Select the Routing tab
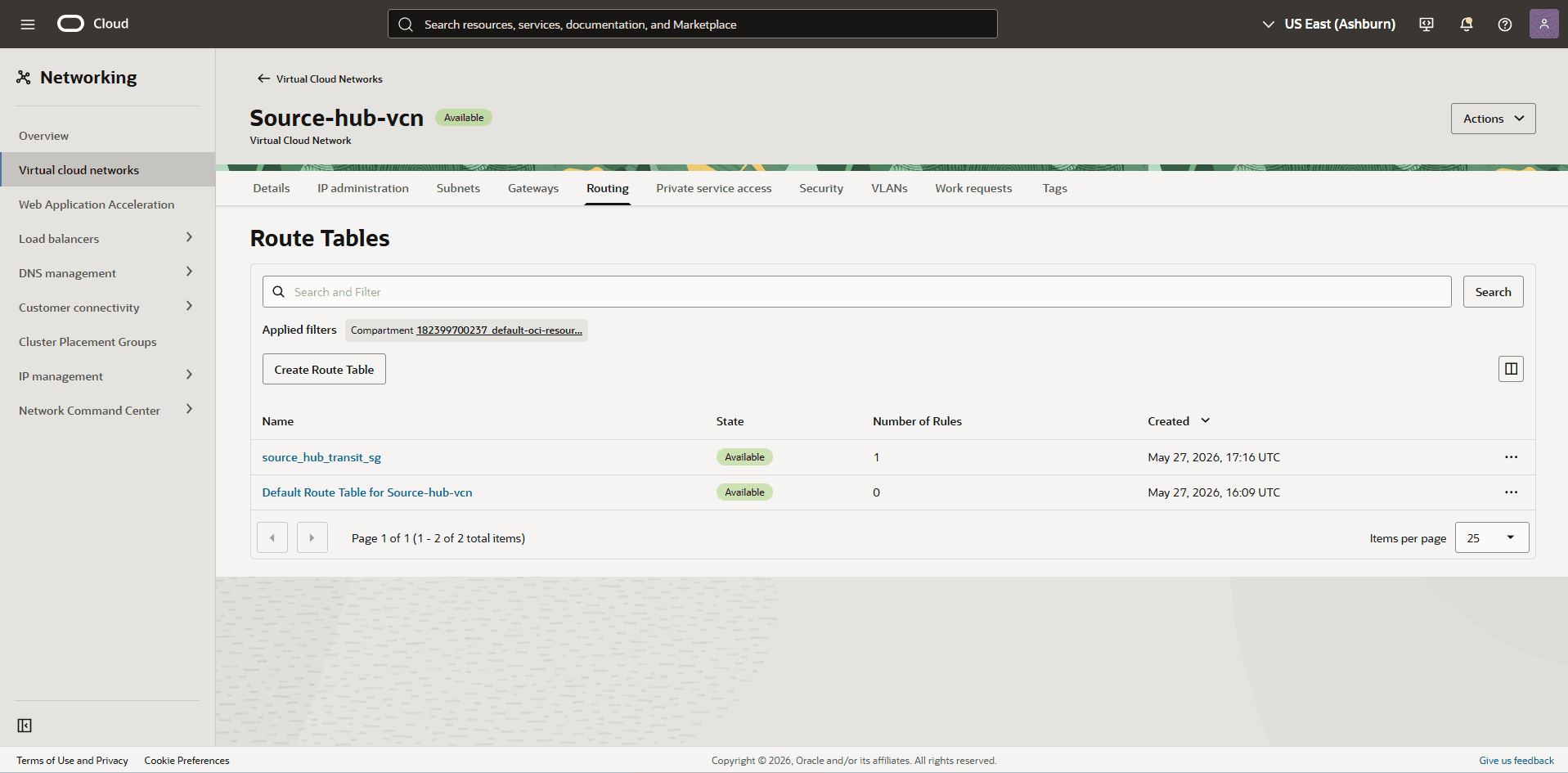The height and width of the screenshot is (773, 1568). [608, 188]
